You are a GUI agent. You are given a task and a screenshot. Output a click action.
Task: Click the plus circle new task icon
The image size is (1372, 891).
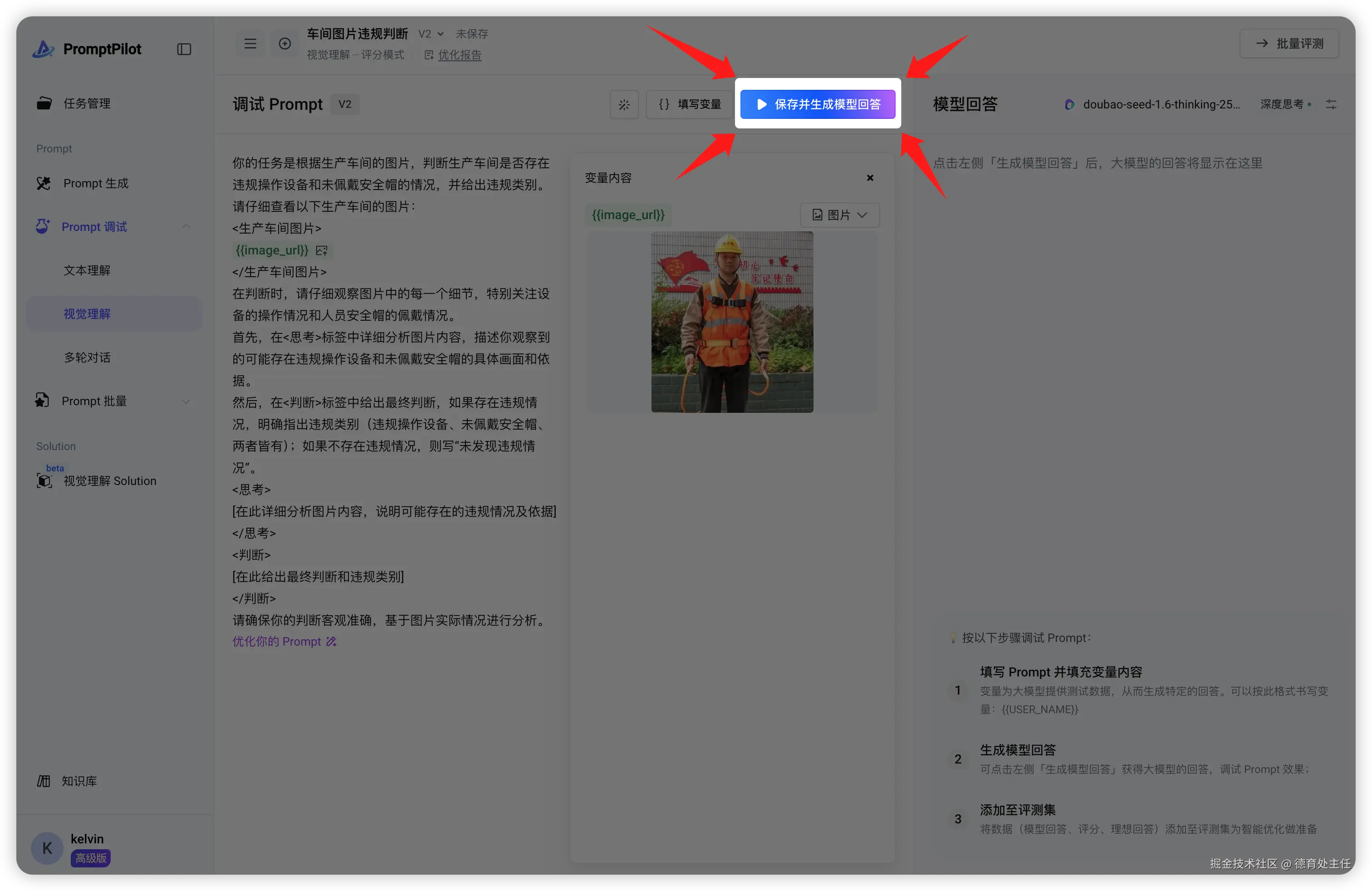tap(285, 44)
